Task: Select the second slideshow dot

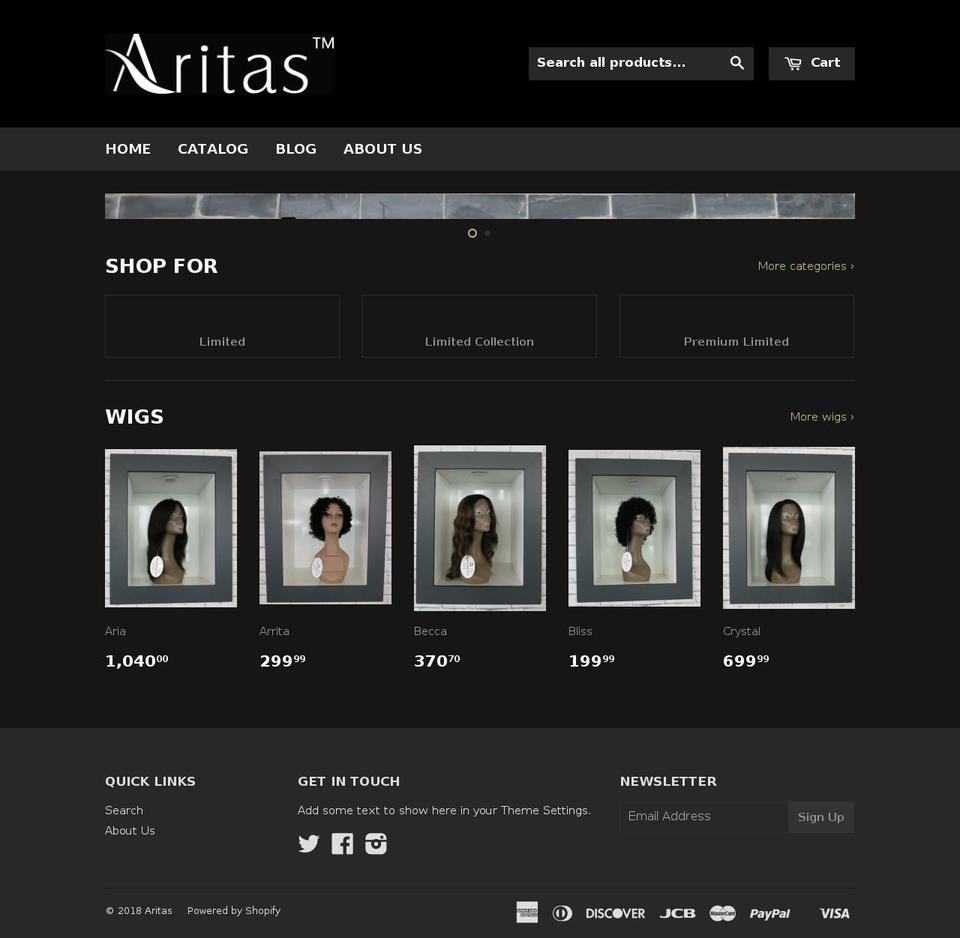Action: (487, 233)
